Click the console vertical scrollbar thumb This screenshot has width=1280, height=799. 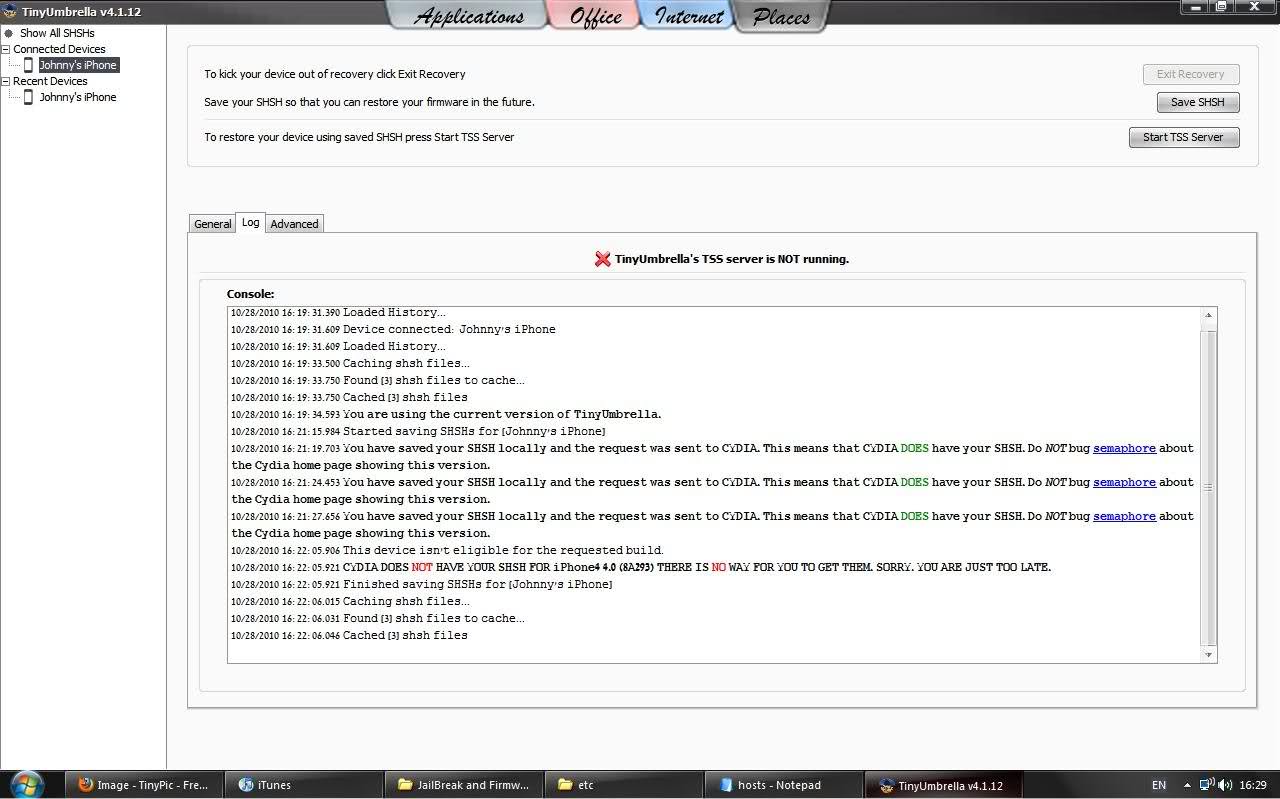(x=1208, y=487)
